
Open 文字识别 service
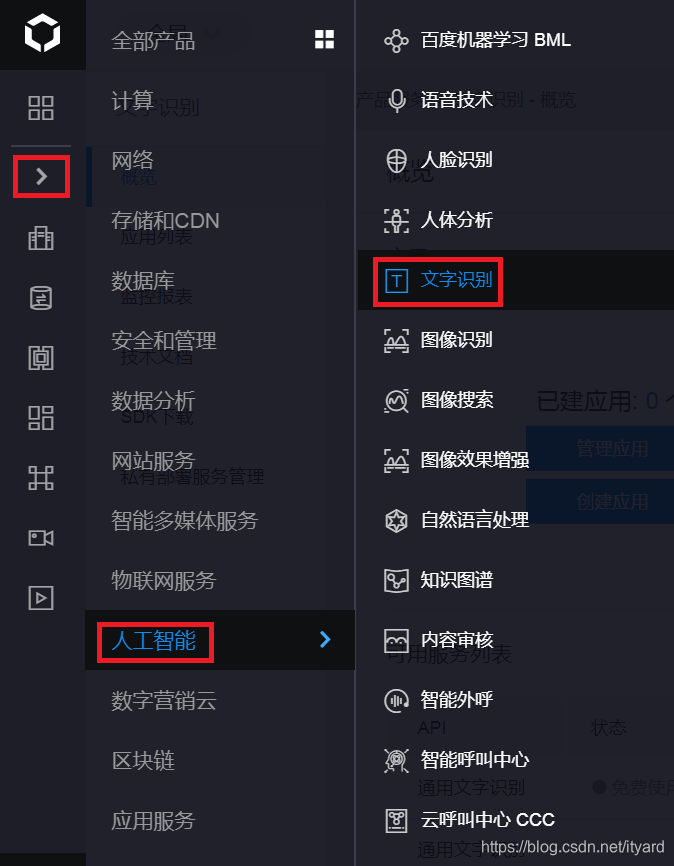(456, 279)
